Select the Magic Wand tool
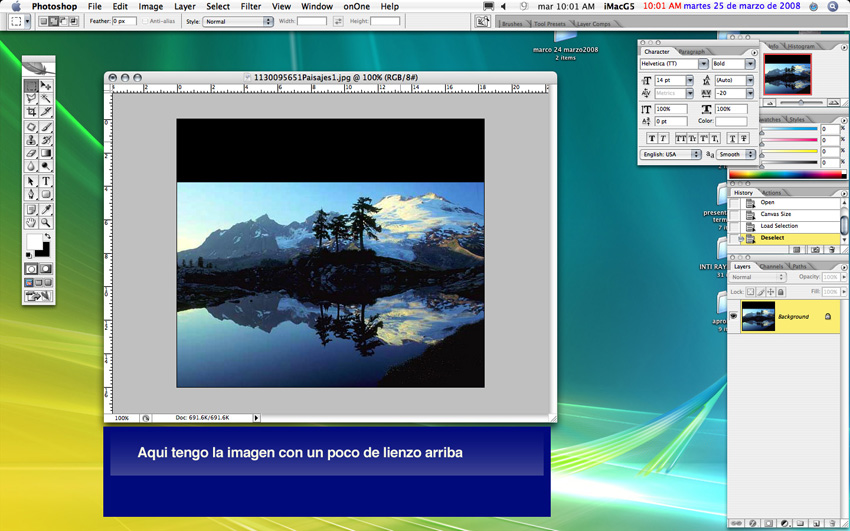 (46, 100)
